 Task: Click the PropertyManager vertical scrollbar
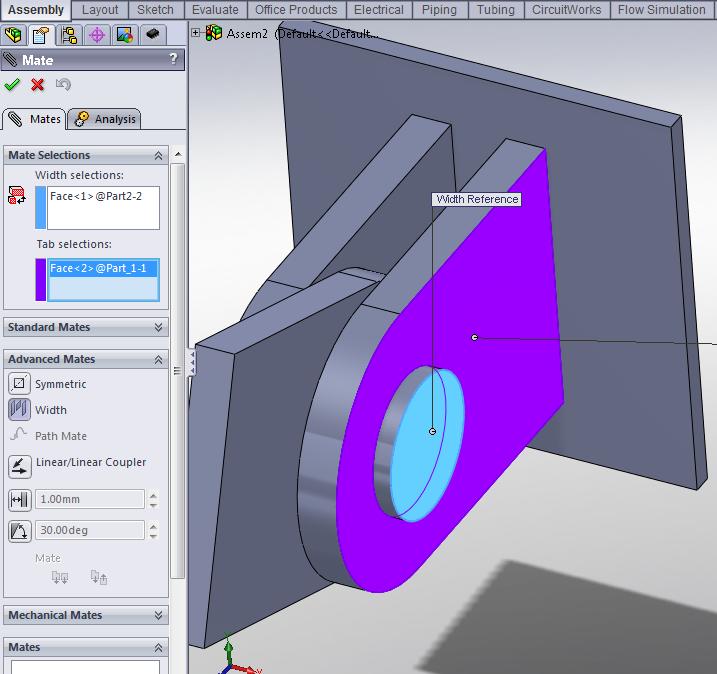[x=178, y=371]
